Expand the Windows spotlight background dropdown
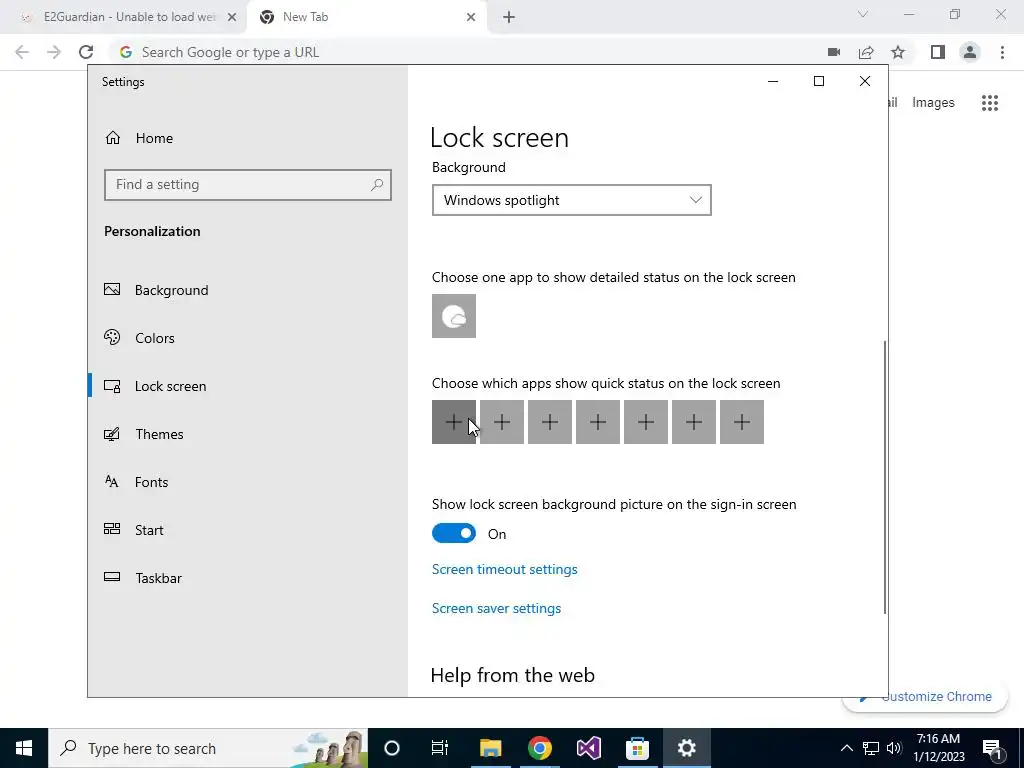1024x768 pixels. point(571,200)
